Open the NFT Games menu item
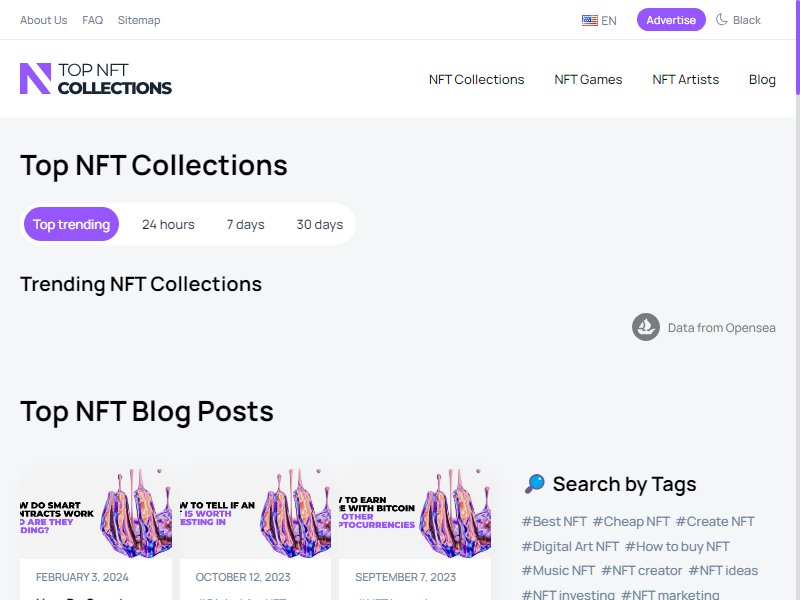 tap(588, 80)
